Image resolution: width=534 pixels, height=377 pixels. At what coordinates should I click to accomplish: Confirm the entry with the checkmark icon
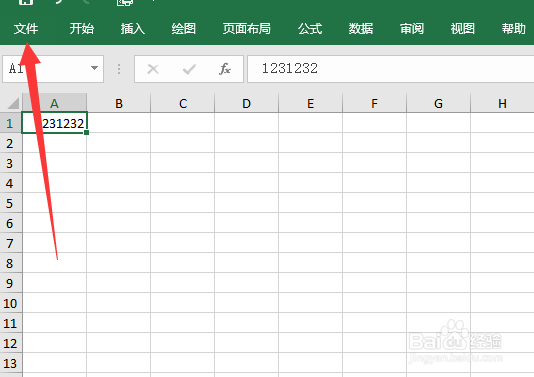pyautogui.click(x=189, y=69)
